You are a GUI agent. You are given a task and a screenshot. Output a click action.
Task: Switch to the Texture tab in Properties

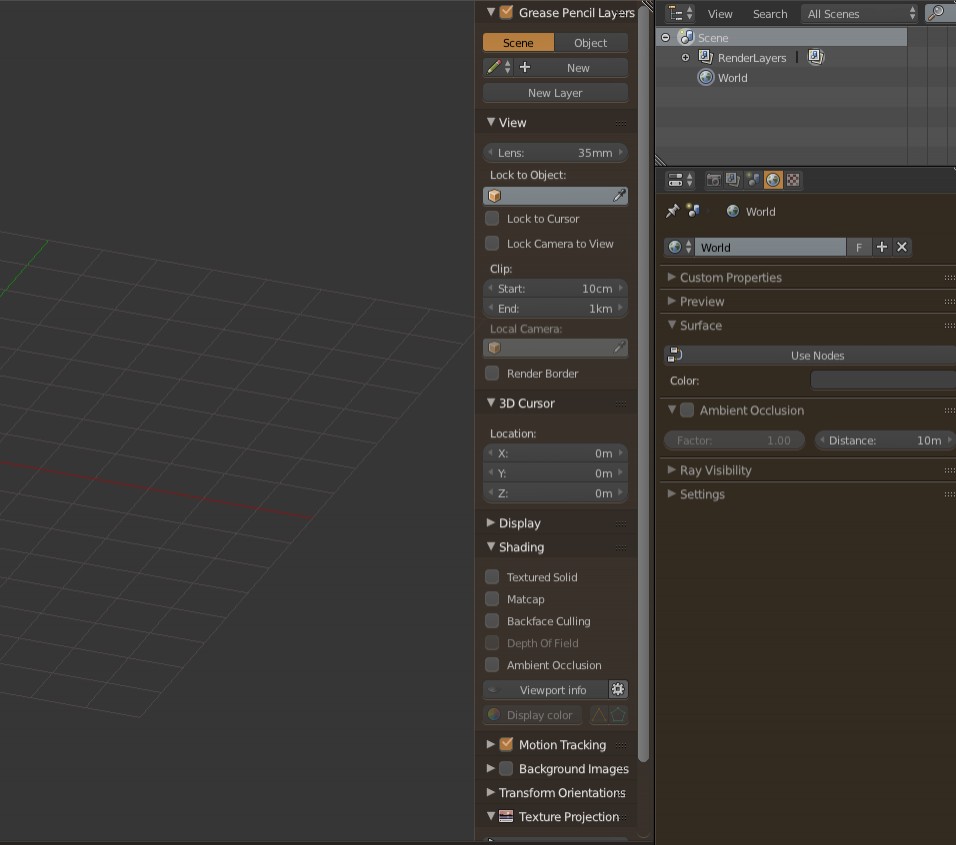pyautogui.click(x=793, y=180)
